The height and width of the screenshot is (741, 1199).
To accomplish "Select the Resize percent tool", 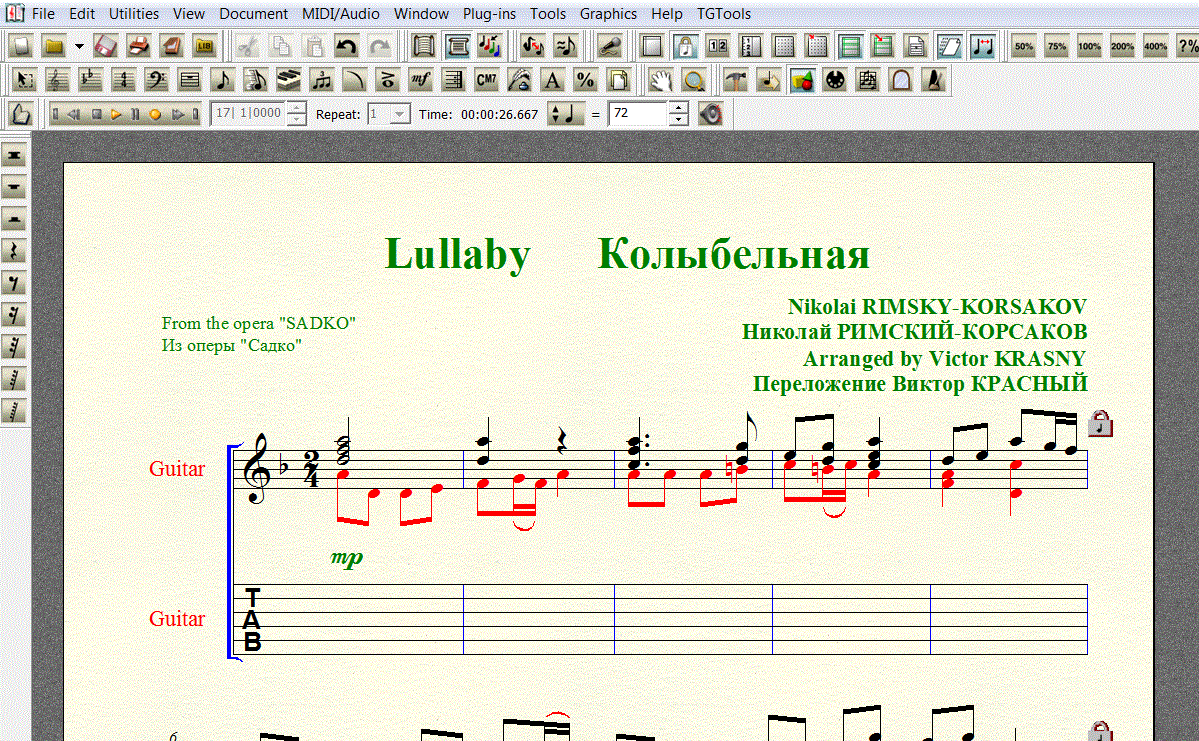I will [x=584, y=80].
